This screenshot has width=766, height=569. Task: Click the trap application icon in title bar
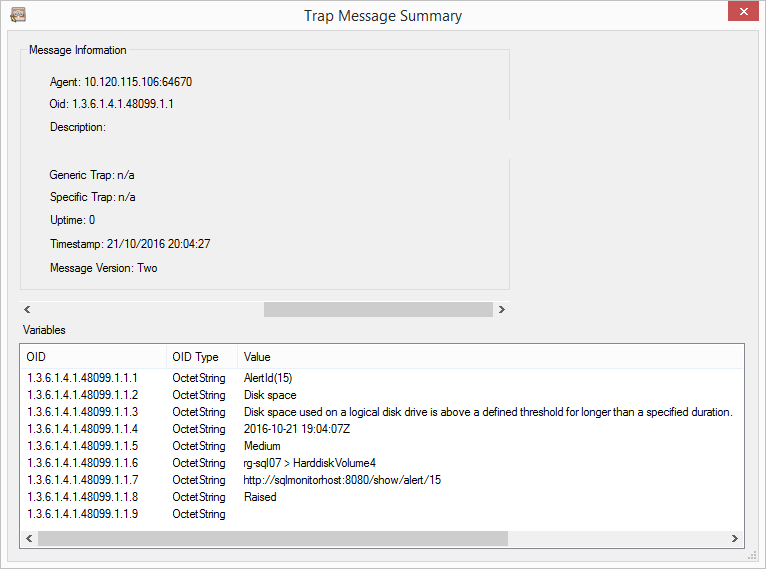pos(18,15)
